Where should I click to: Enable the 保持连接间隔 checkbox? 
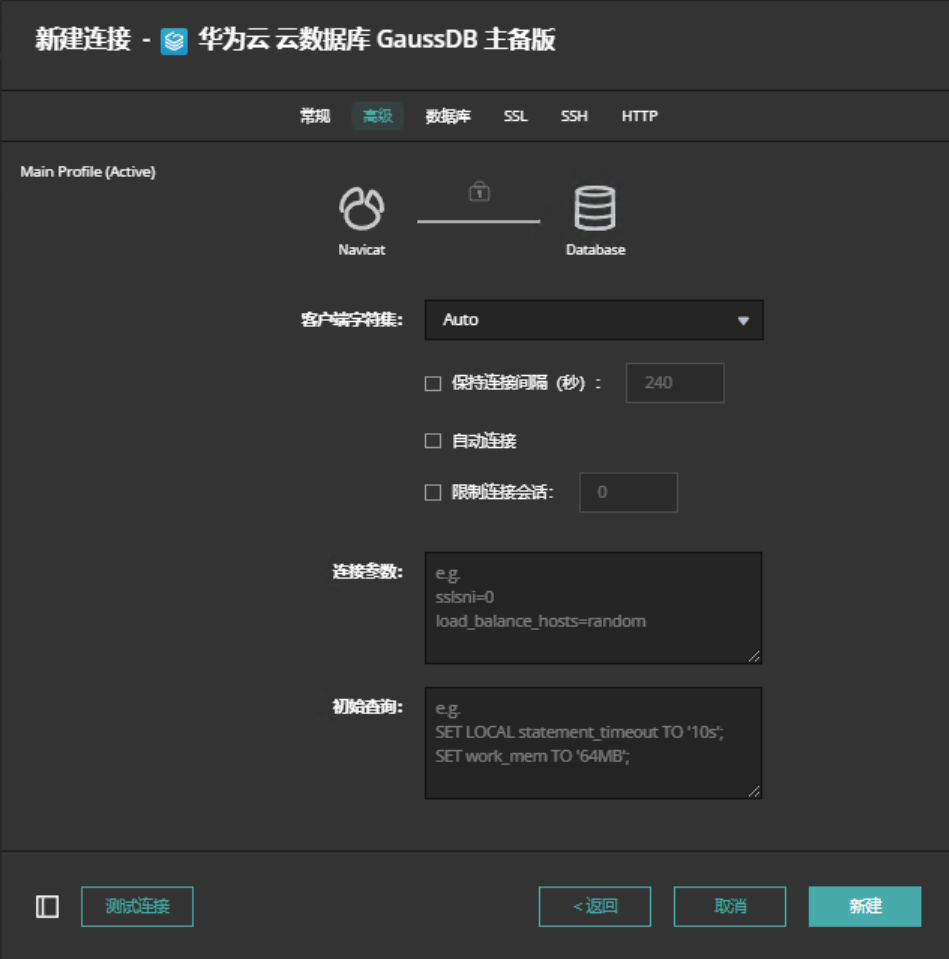coord(433,383)
